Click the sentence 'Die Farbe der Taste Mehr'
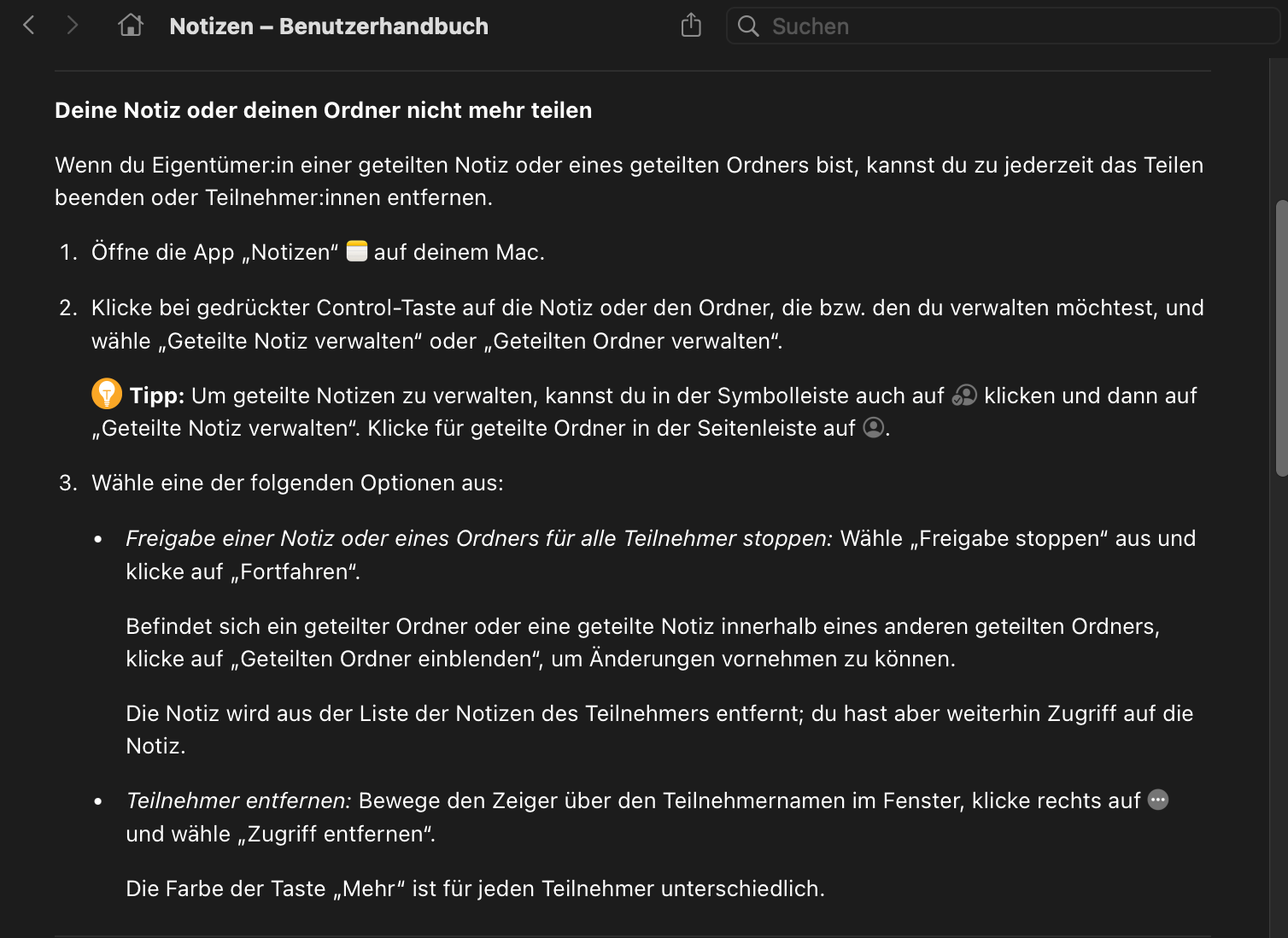 [474, 888]
